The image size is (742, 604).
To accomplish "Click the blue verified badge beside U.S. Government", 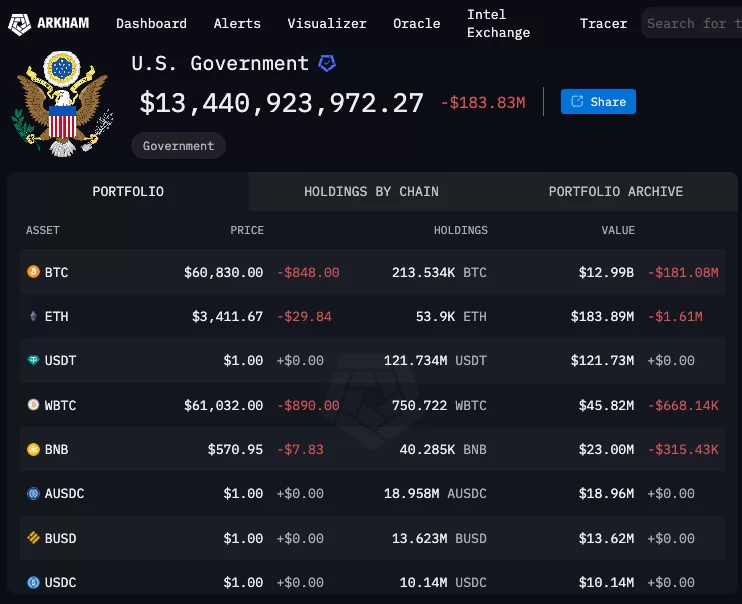I will [x=327, y=63].
